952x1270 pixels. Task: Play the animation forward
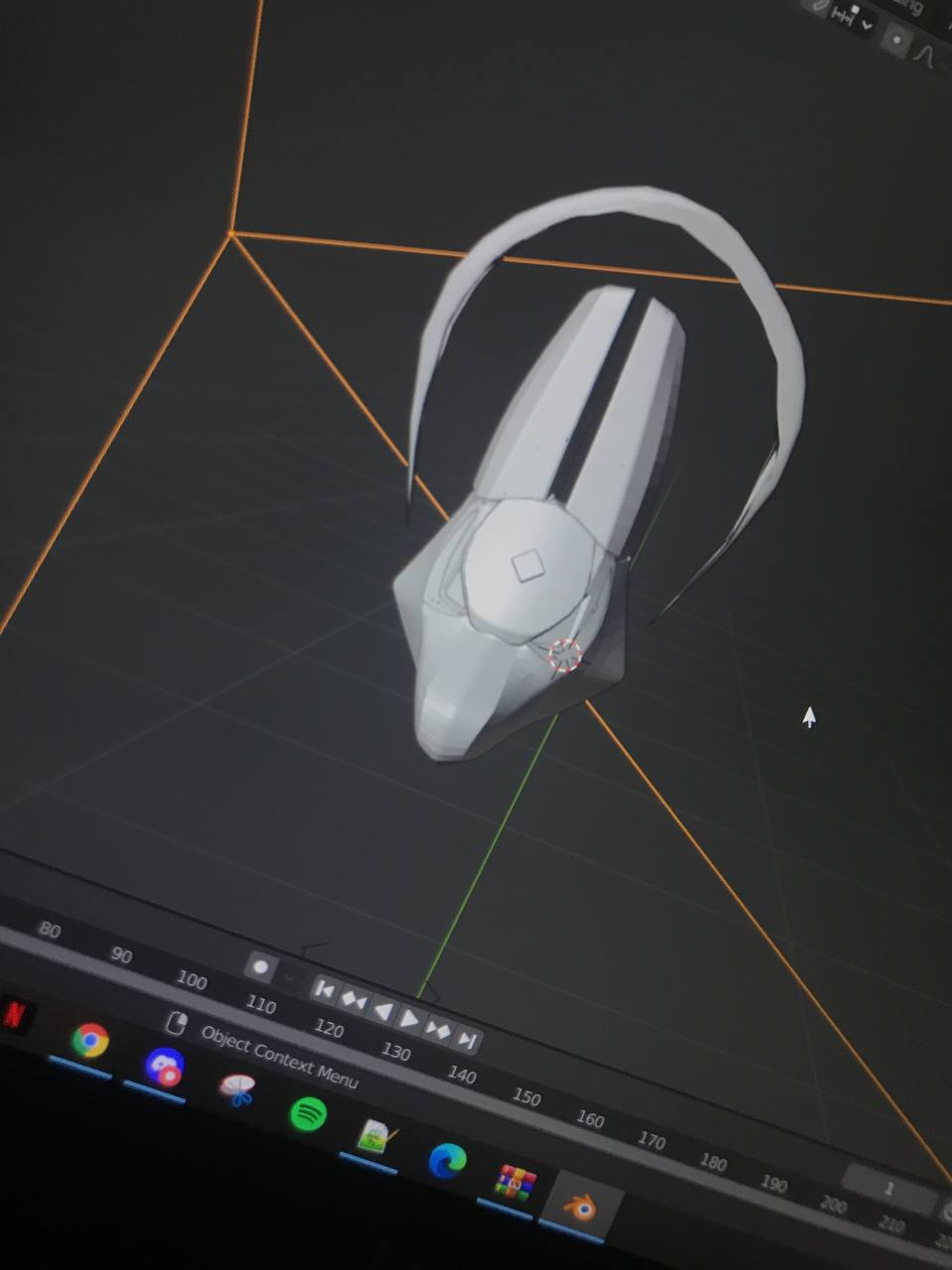coord(410,1018)
